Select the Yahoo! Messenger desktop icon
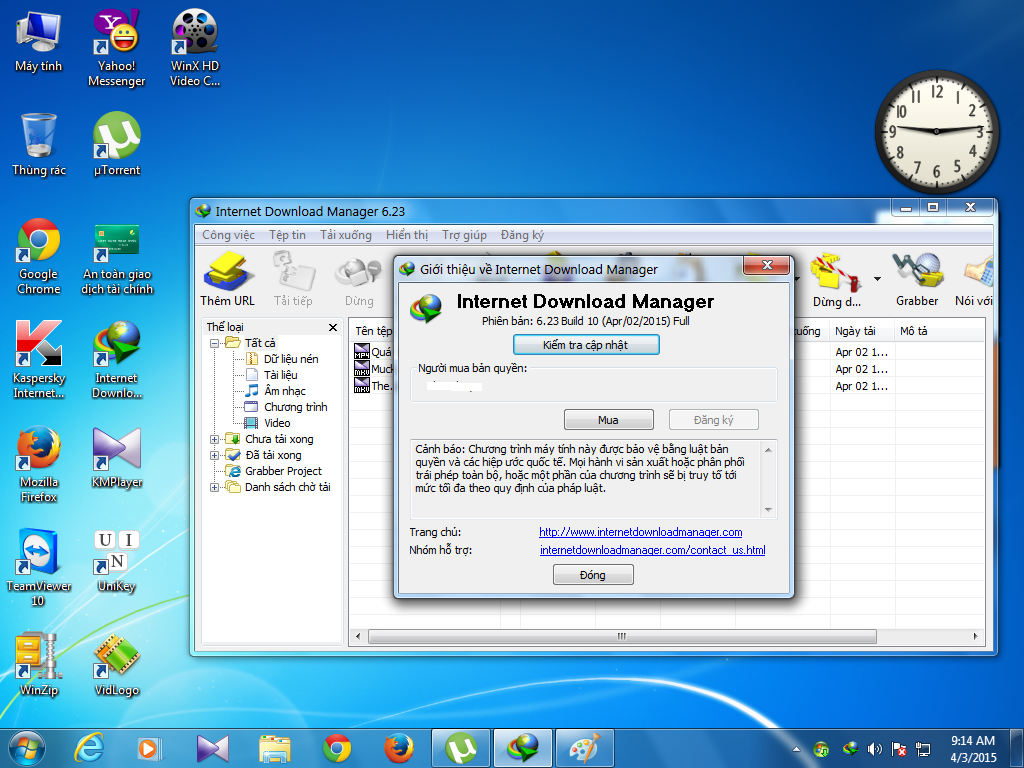 point(117,48)
